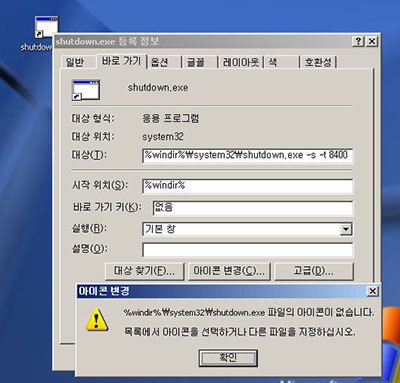Click the 대상(T) target path field

[x=247, y=156]
